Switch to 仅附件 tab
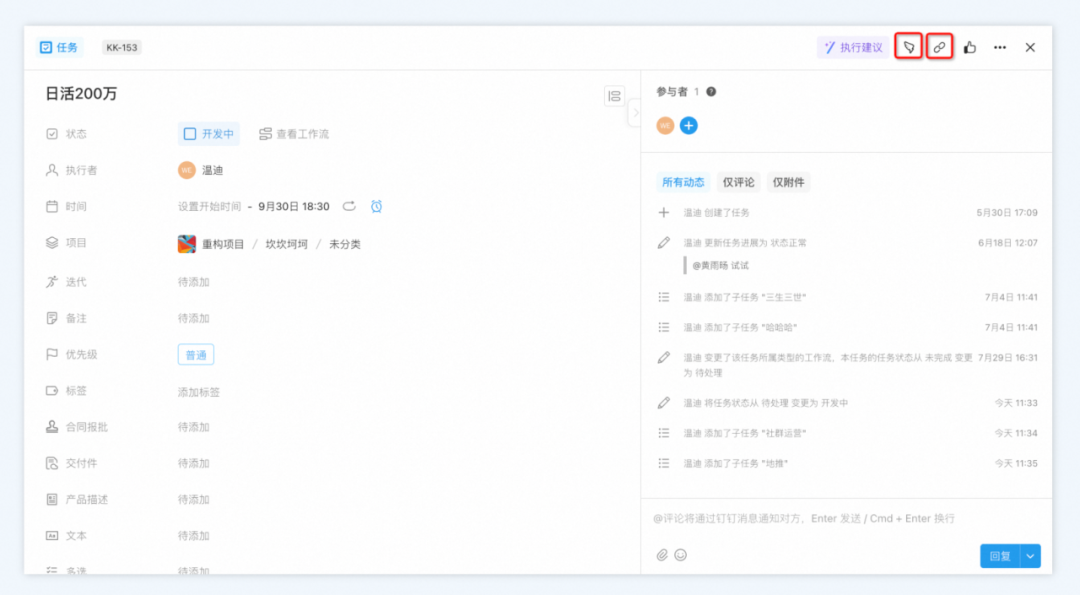This screenshot has height=595, width=1080. [x=788, y=182]
